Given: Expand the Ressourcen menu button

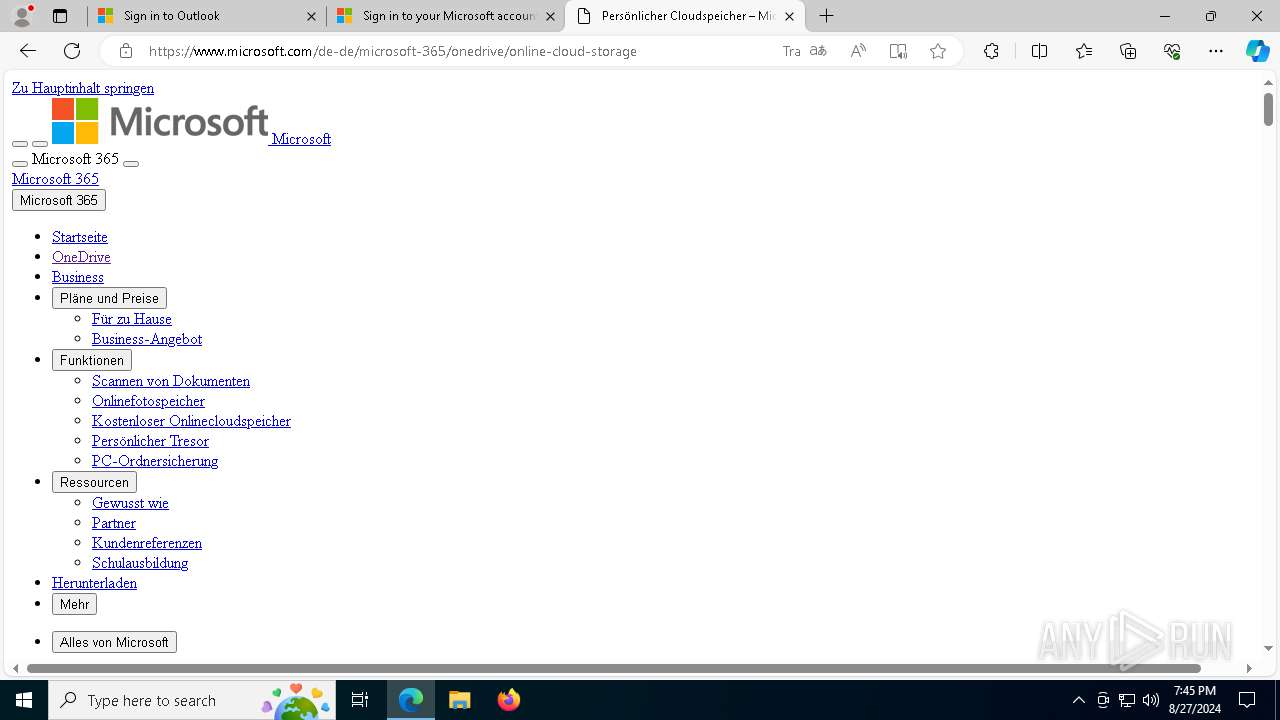Looking at the screenshot, I should click(x=94, y=482).
